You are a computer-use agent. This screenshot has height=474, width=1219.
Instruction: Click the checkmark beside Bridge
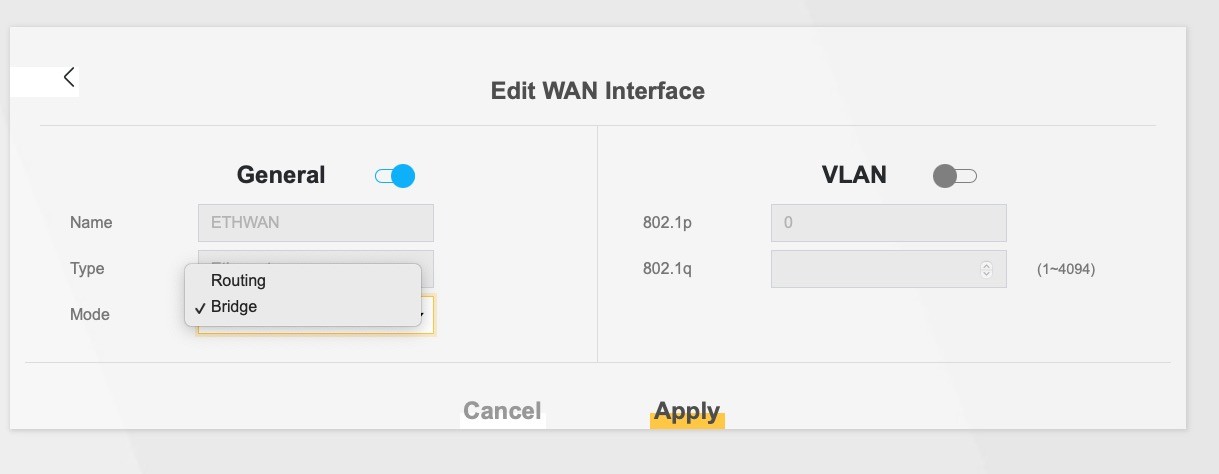coord(201,308)
